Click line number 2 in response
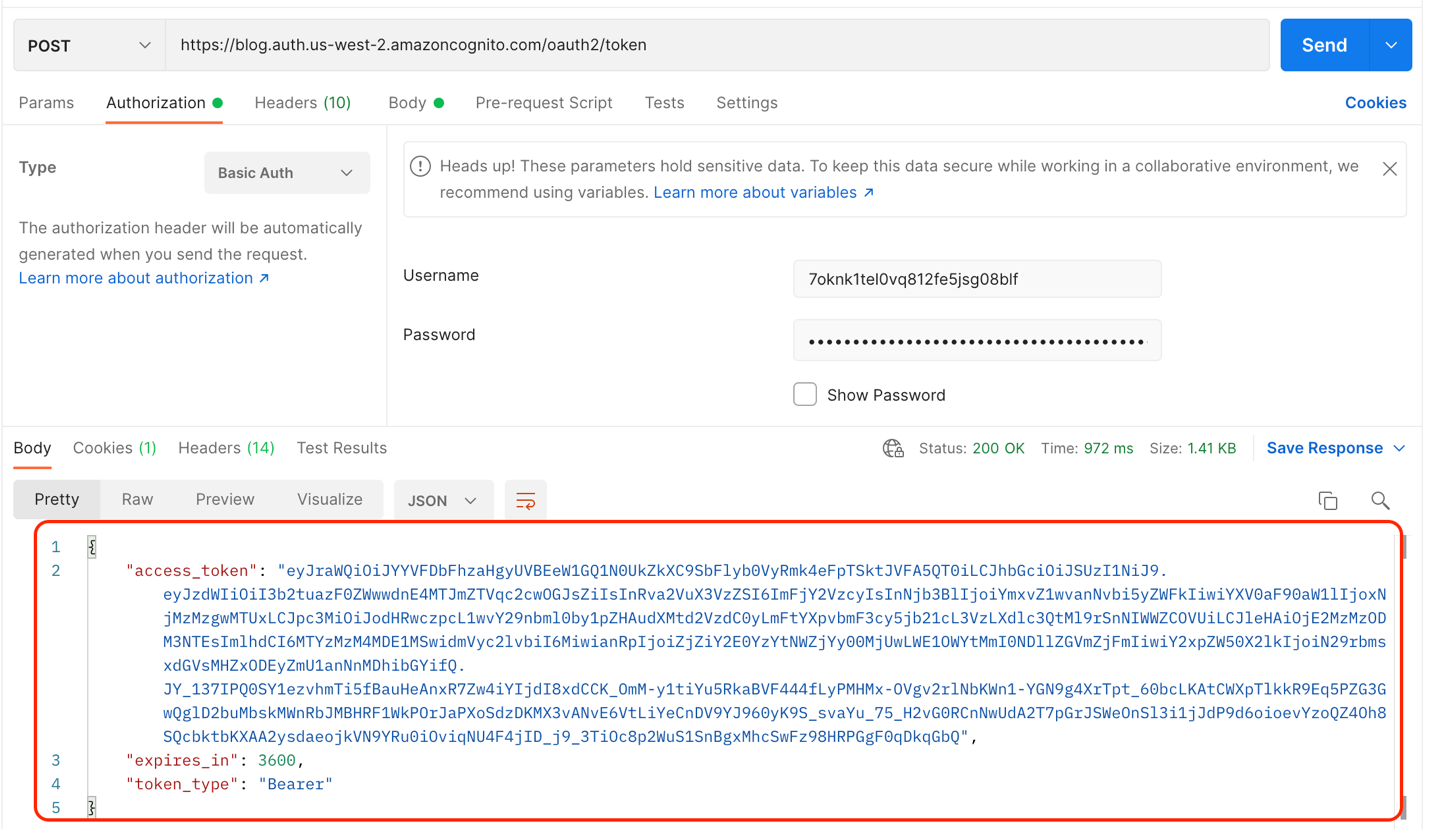The height and width of the screenshot is (829, 1431). pyautogui.click(x=56, y=571)
